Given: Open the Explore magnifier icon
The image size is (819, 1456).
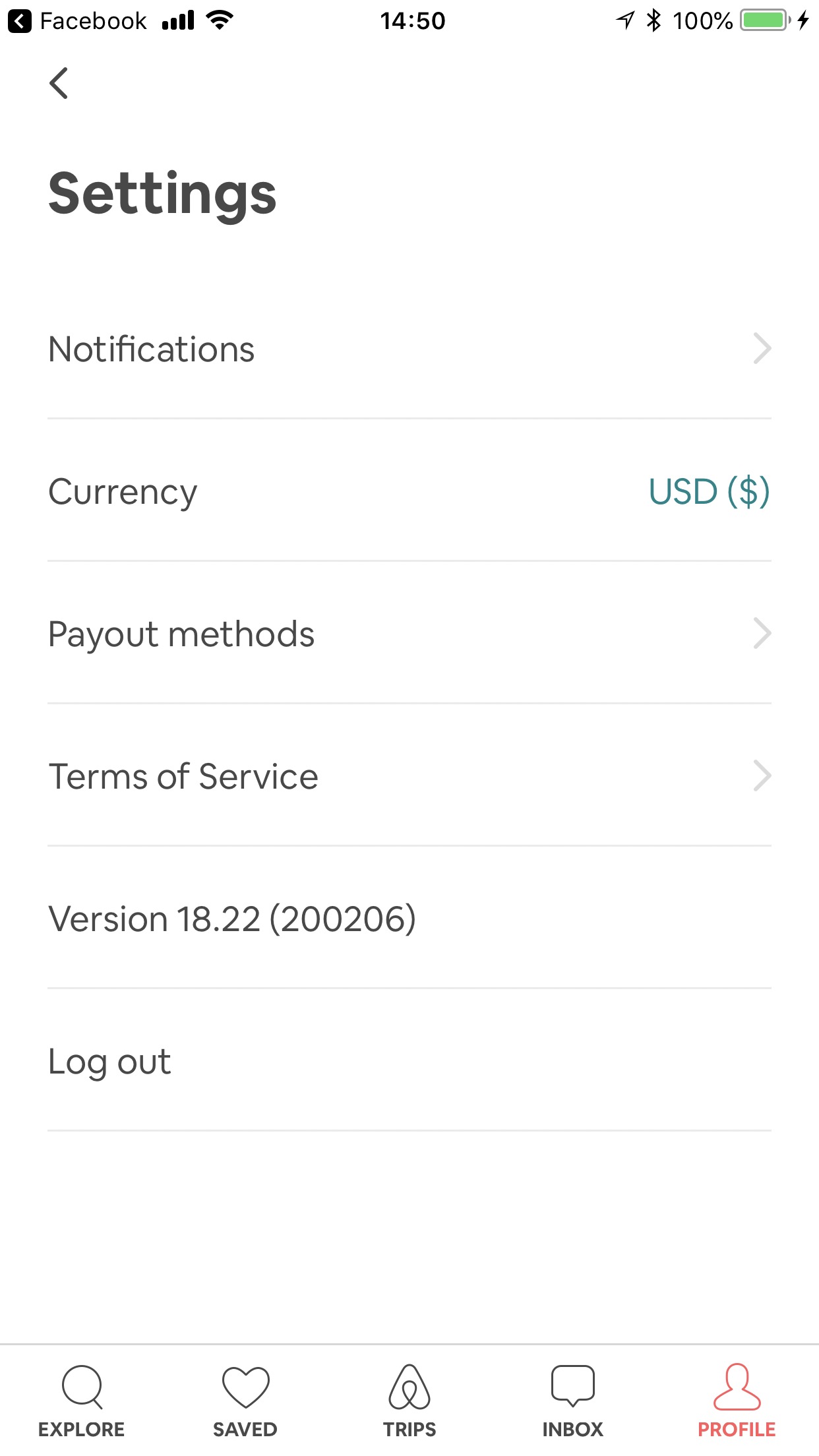Looking at the screenshot, I should click(82, 1386).
